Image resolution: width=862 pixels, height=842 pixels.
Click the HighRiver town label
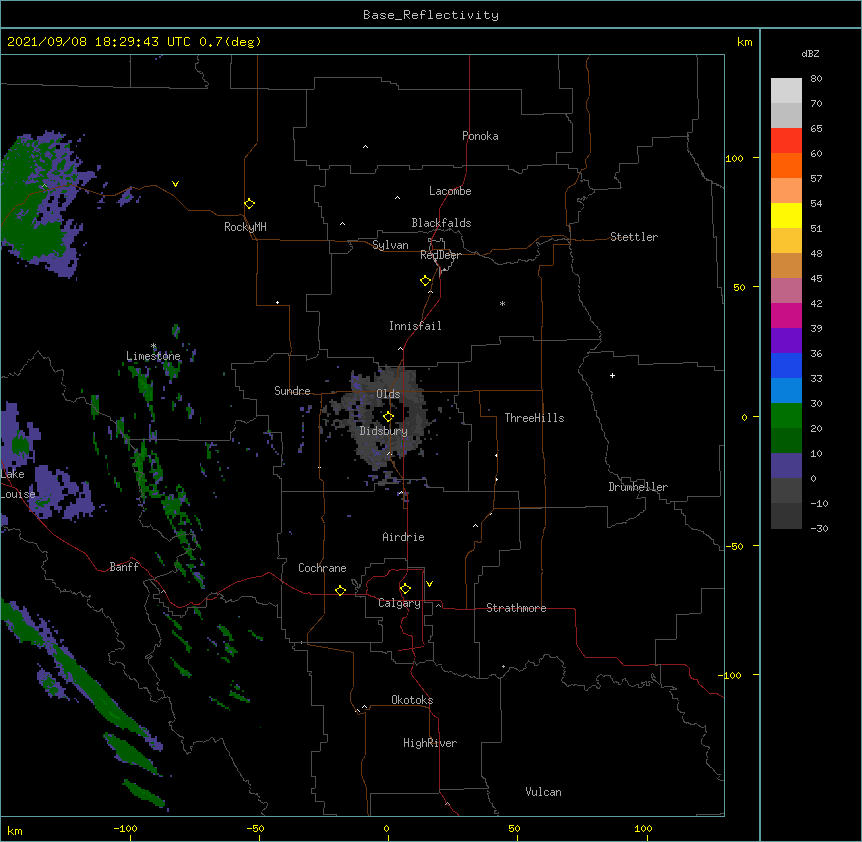pyautogui.click(x=430, y=743)
